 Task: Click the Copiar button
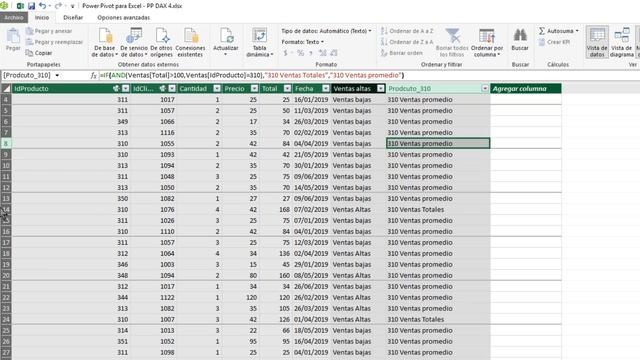39,53
